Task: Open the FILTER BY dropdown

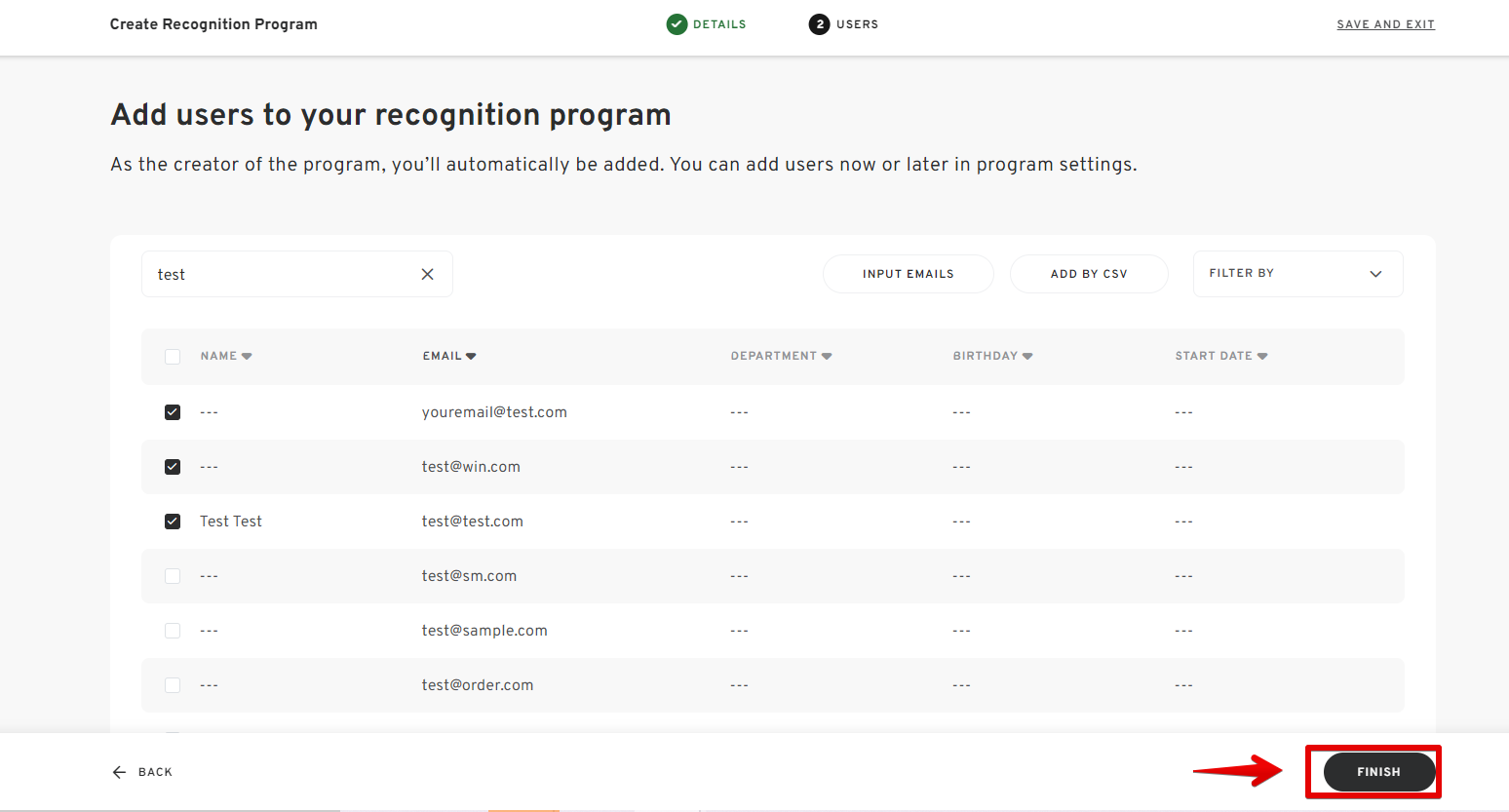Action: 1297,274
